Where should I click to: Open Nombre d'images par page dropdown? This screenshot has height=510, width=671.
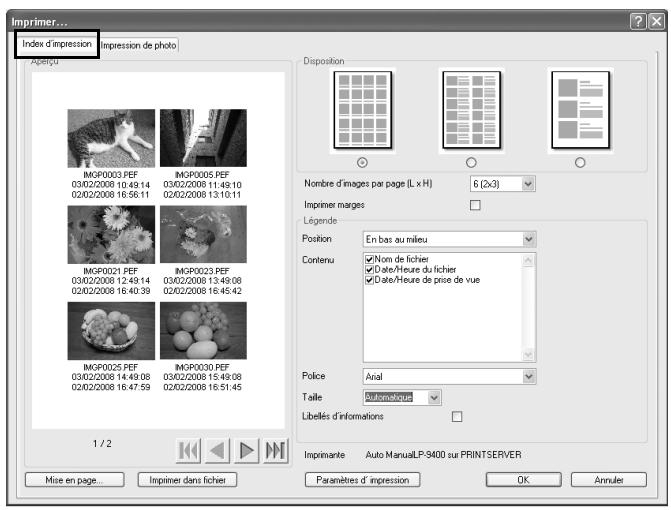[x=528, y=184]
